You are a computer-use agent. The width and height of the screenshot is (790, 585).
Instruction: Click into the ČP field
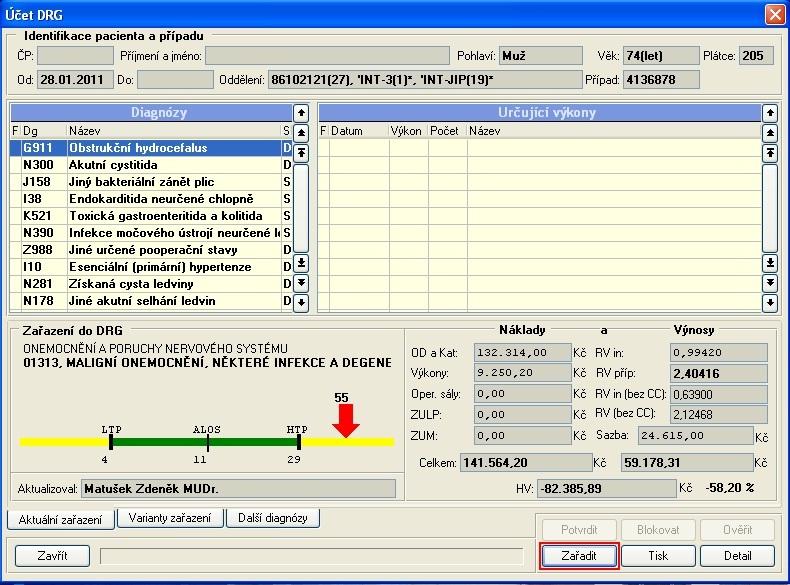[x=76, y=55]
